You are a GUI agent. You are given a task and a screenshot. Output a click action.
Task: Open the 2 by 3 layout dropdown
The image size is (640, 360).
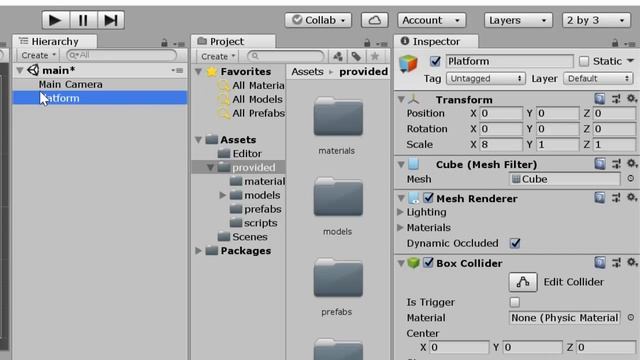click(x=596, y=20)
